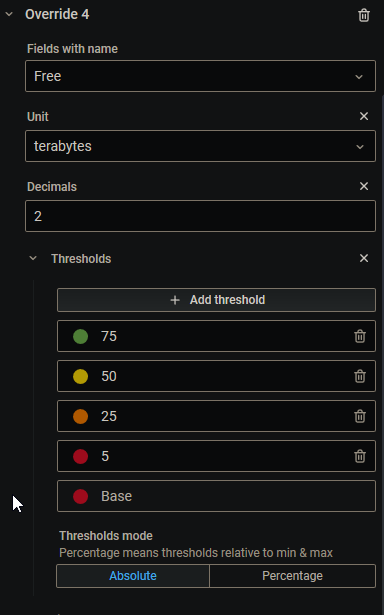This screenshot has height=615, width=384.
Task: Collapse the Thresholds section
Action: click(x=33, y=258)
